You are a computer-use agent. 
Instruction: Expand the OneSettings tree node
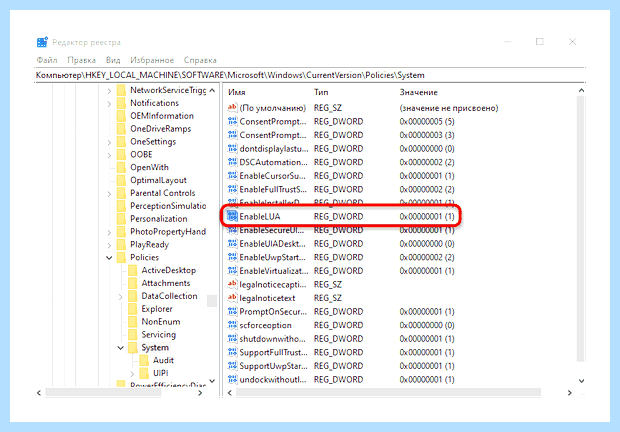[109, 142]
